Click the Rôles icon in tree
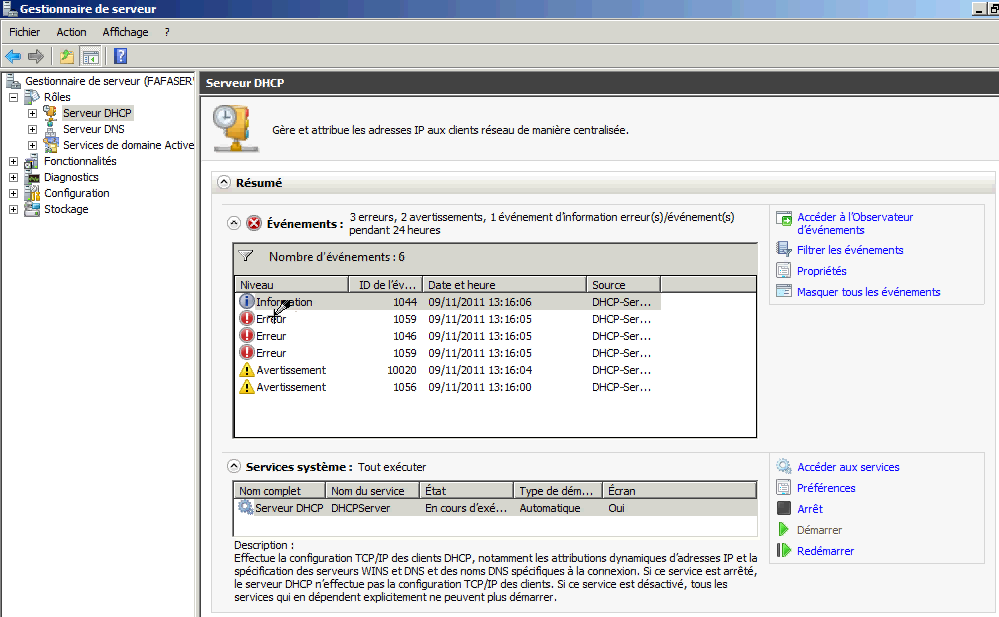Viewport: 999px width, 617px height. 31,98
